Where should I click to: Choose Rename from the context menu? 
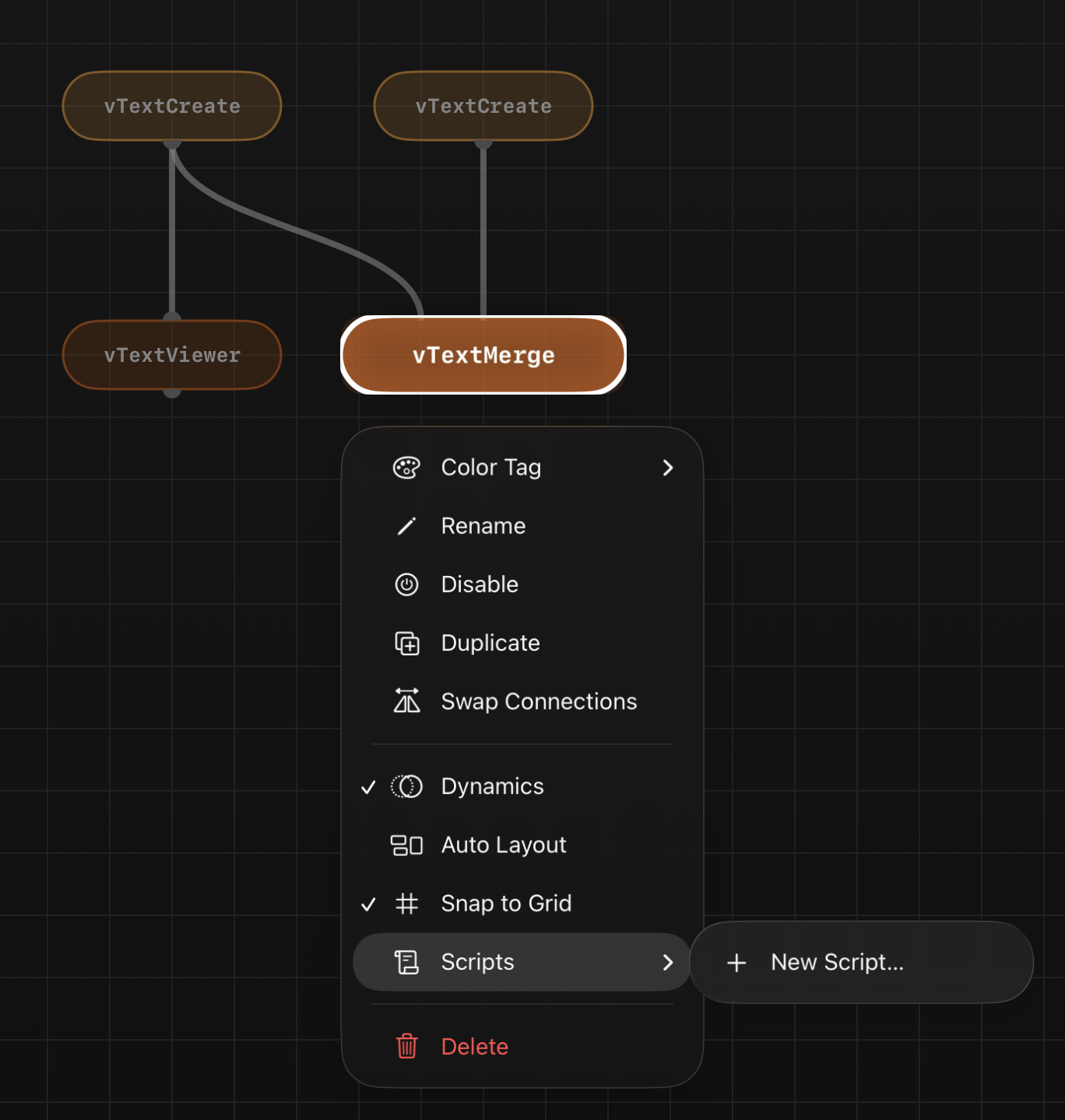522,526
